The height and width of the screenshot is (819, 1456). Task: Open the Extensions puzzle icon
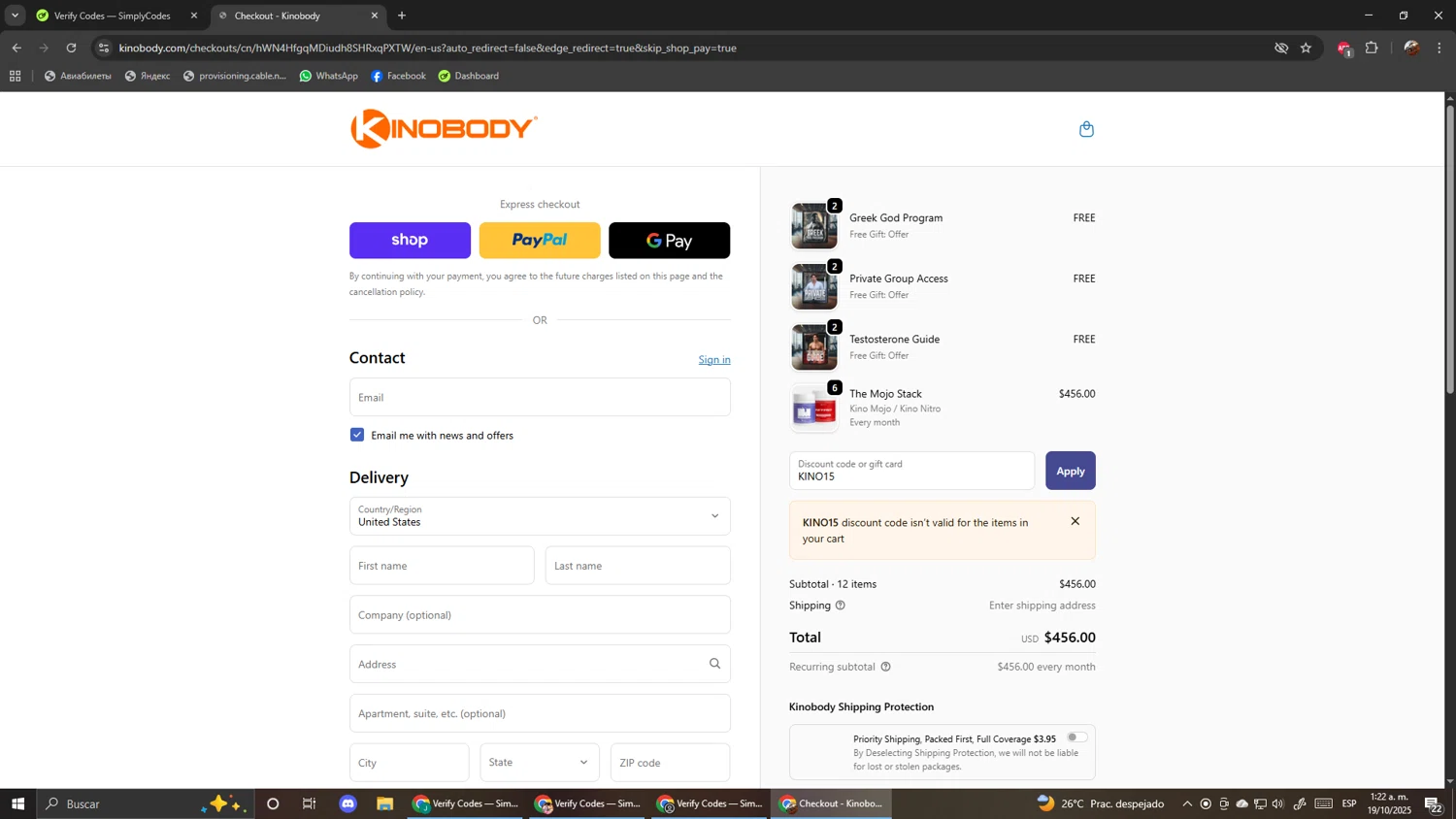click(1372, 48)
